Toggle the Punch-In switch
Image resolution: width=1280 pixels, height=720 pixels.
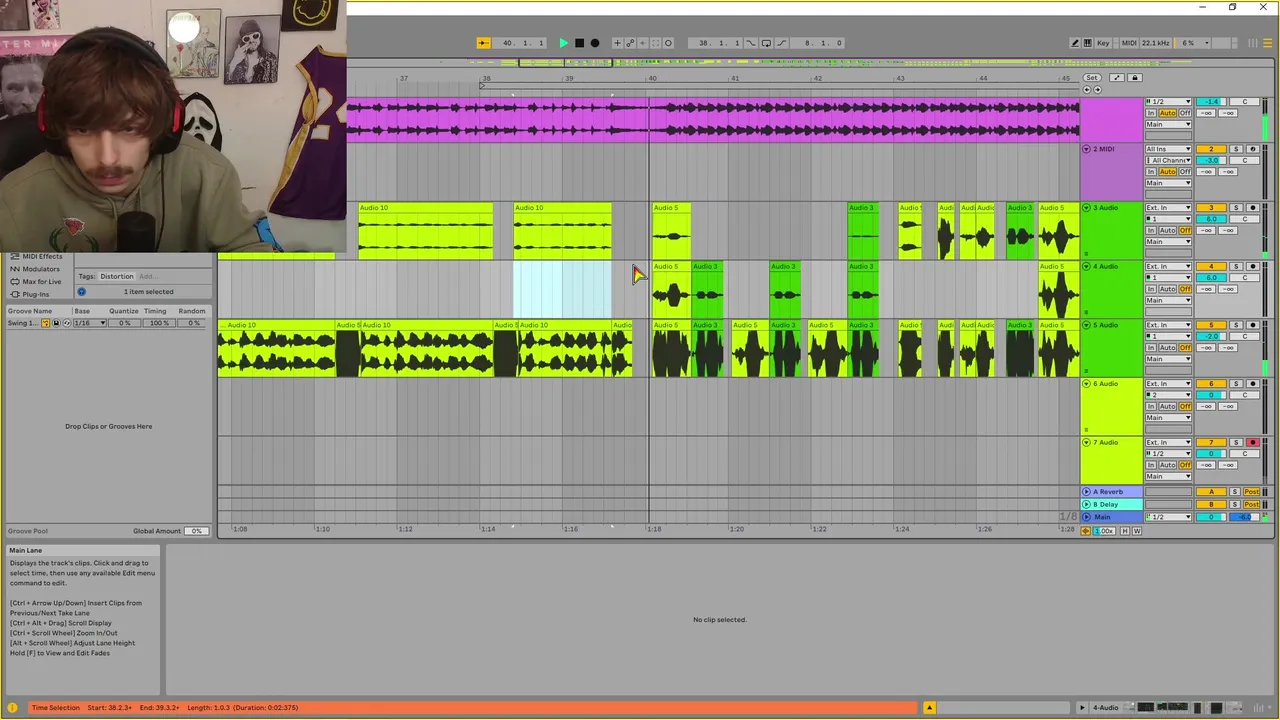752,43
